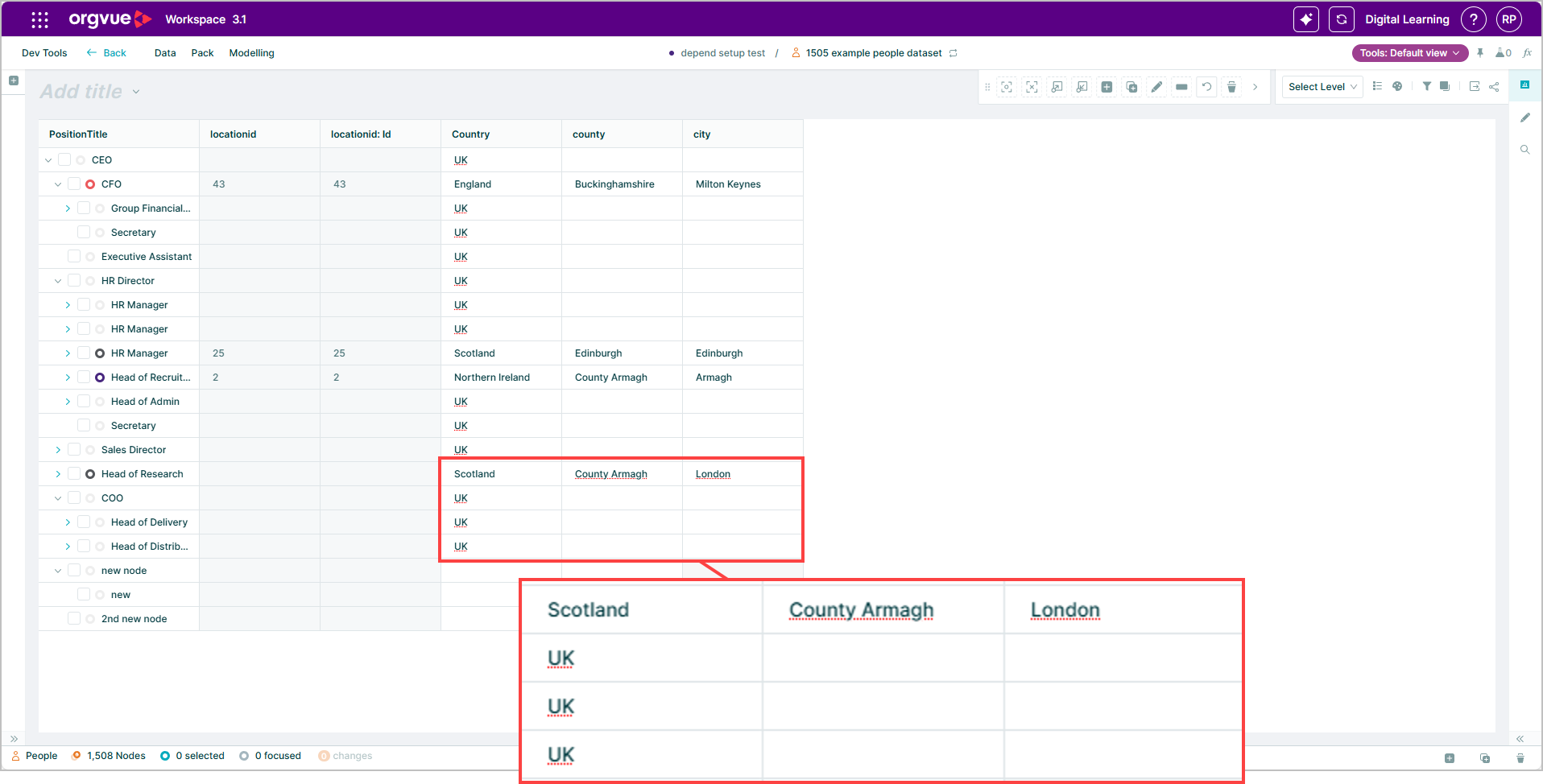Click the filter funnel icon in toolbar
This screenshot has width=1543, height=784.
[x=1426, y=86]
